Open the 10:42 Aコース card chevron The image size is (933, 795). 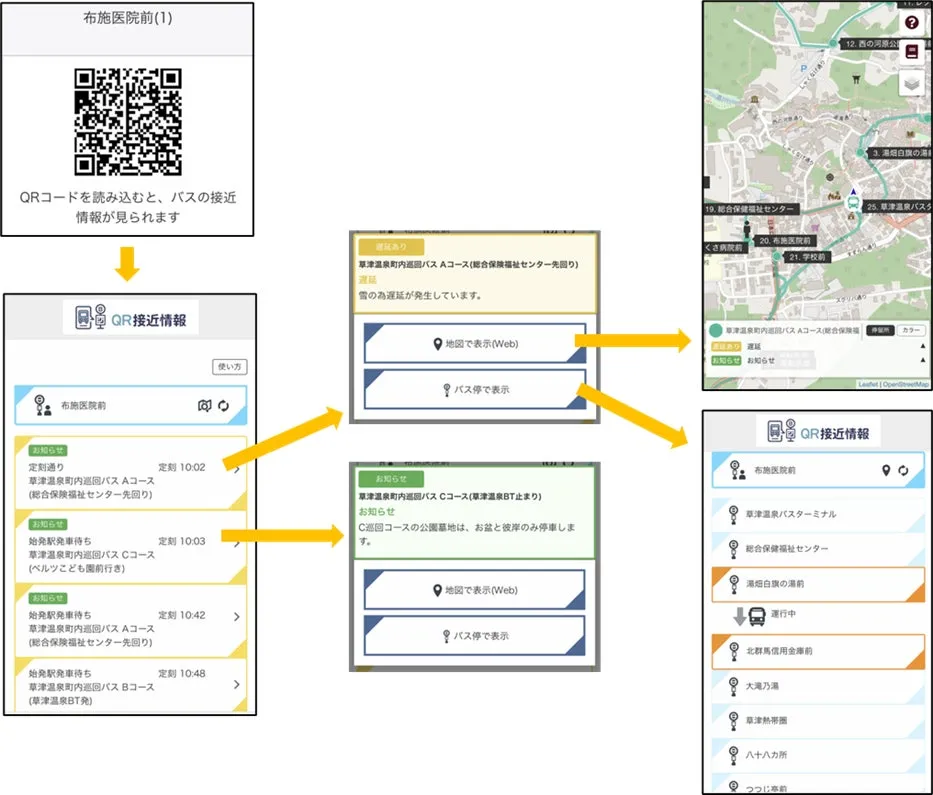tap(237, 617)
